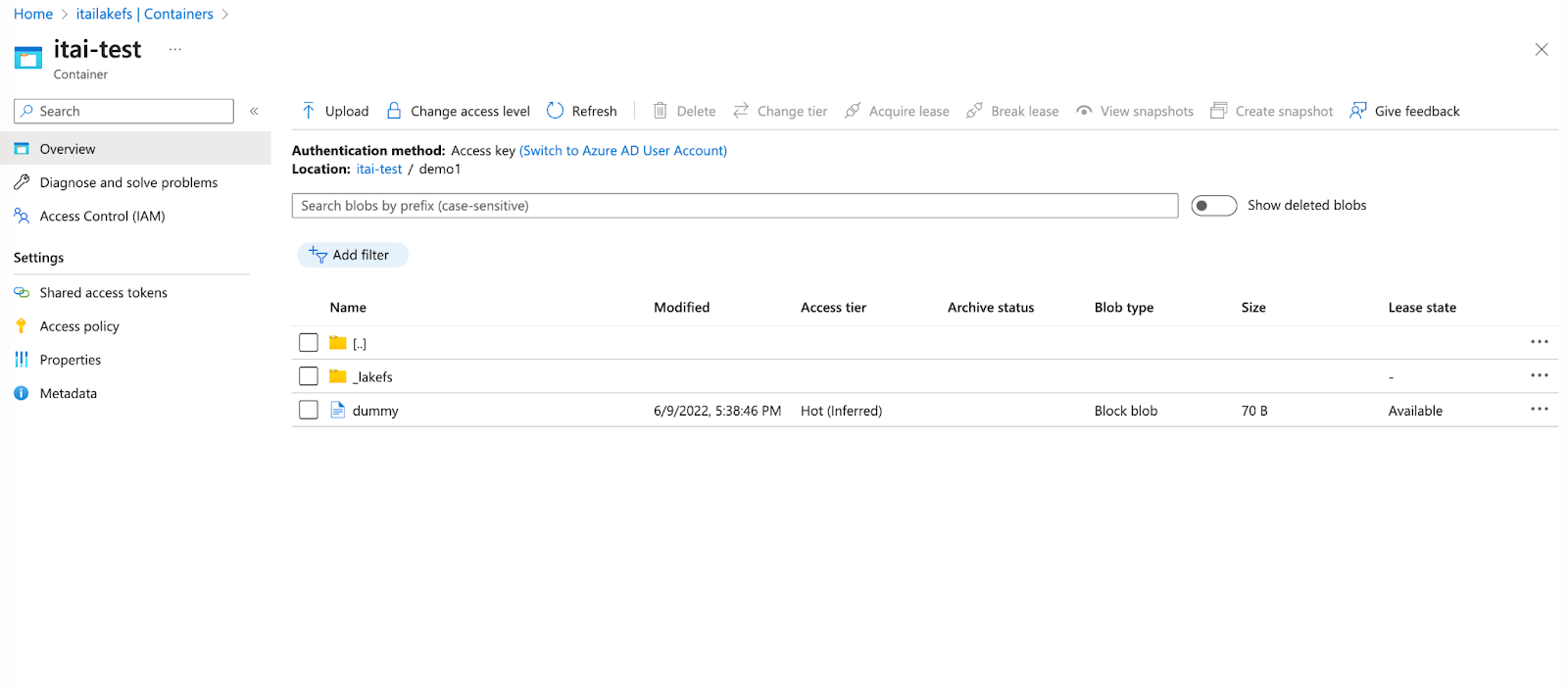Image resolution: width=1568 pixels, height=688 pixels.
Task: Click the Refresh button label
Action: click(595, 112)
